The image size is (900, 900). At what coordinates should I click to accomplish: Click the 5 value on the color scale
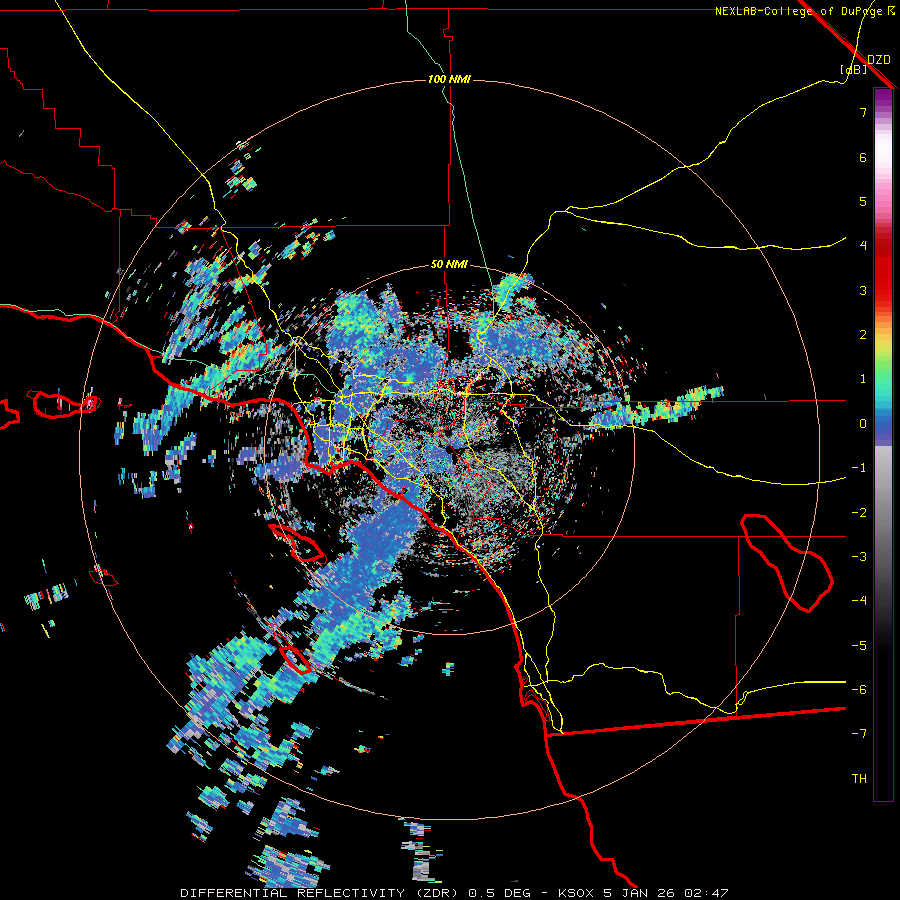[863, 201]
